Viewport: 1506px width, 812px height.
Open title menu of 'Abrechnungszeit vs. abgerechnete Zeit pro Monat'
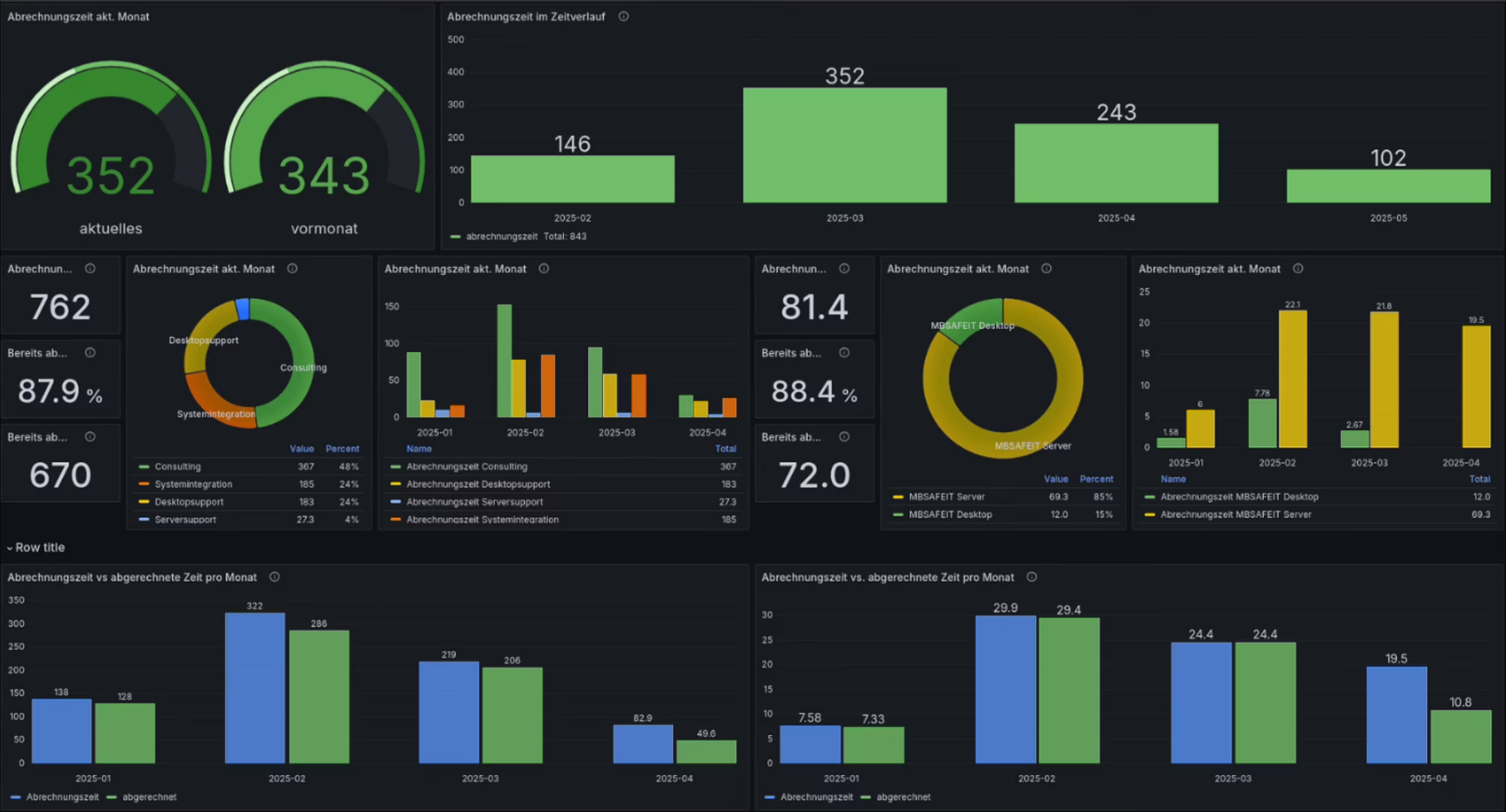pyautogui.click(x=888, y=577)
